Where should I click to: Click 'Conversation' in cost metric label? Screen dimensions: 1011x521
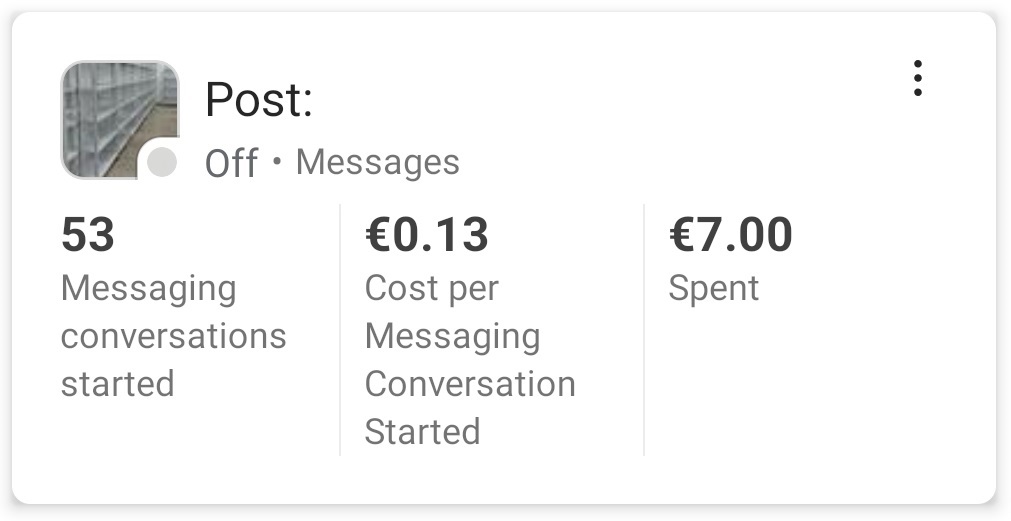click(470, 384)
